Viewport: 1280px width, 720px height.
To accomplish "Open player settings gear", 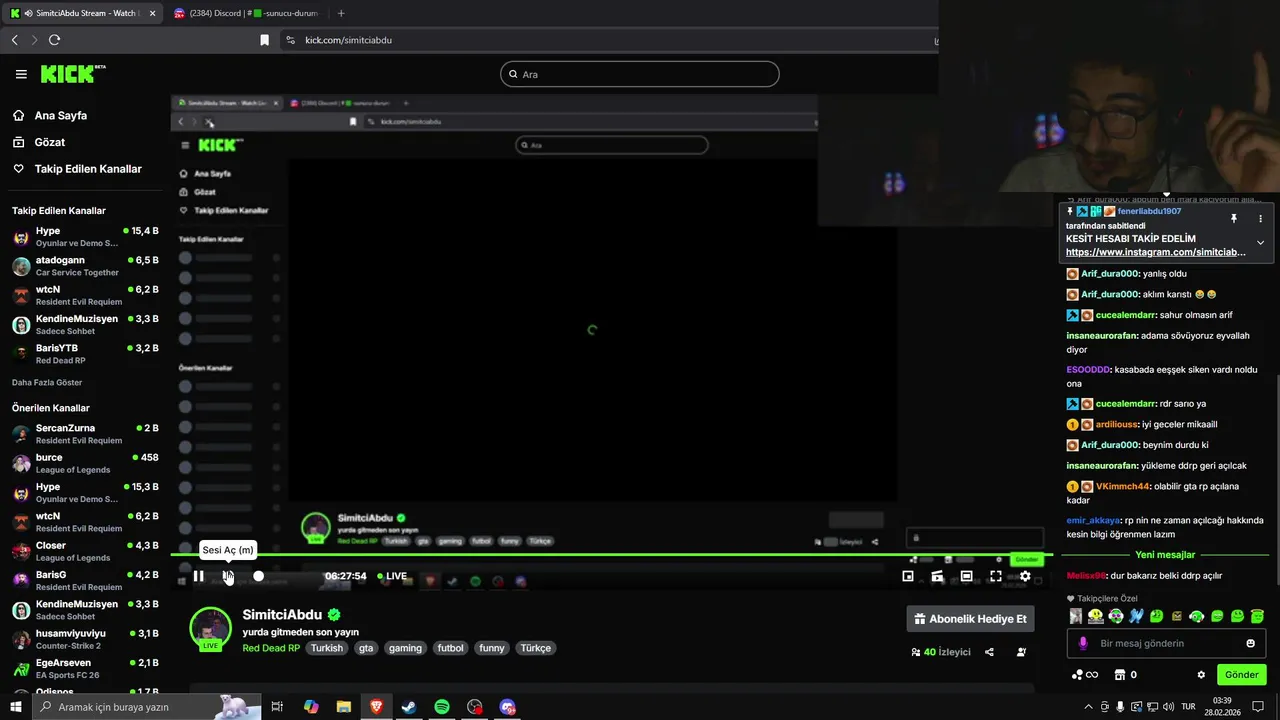I will (x=1025, y=576).
